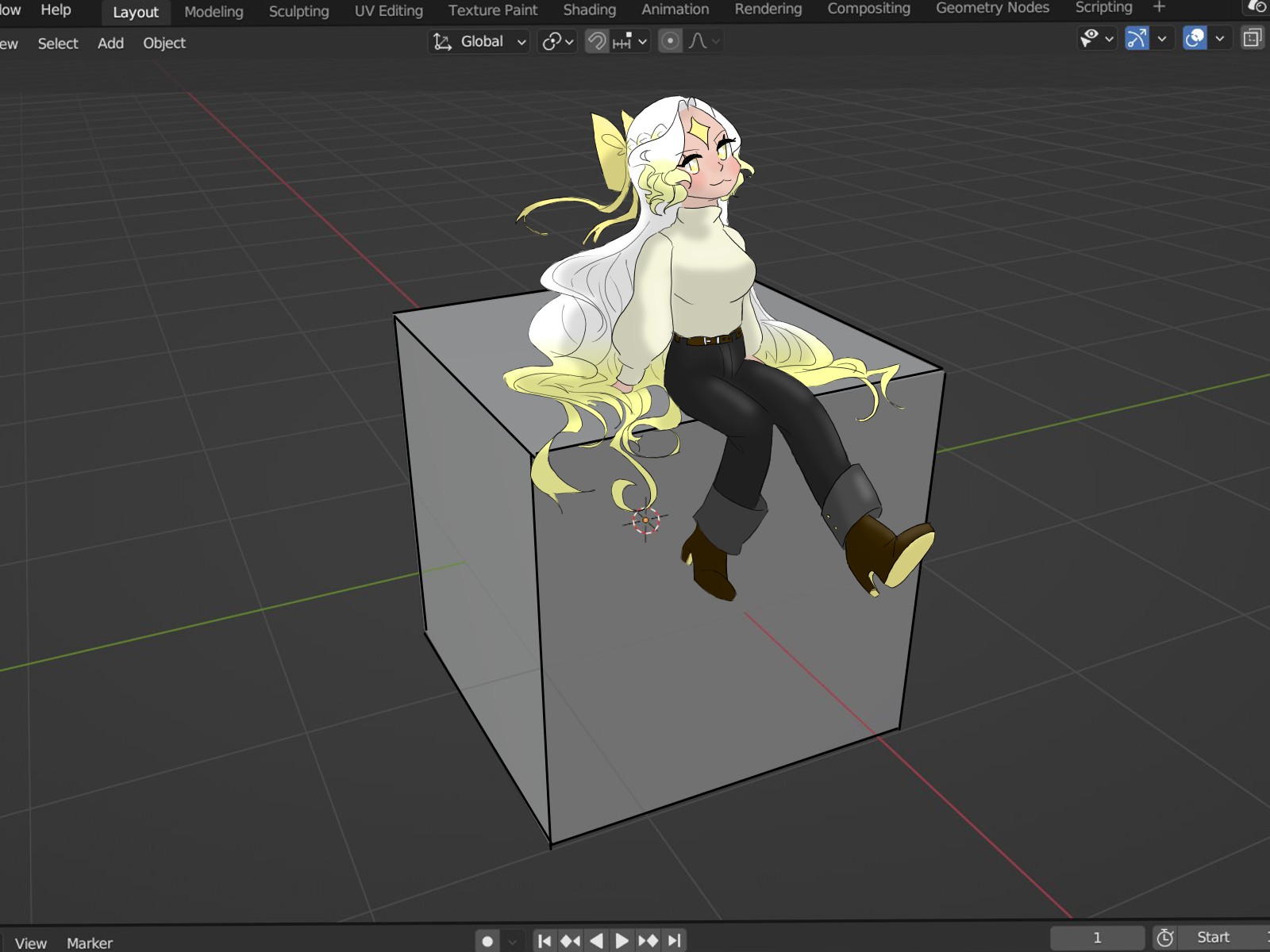The height and width of the screenshot is (952, 1270).
Task: Jump to the timeline end frame
Action: [x=675, y=941]
